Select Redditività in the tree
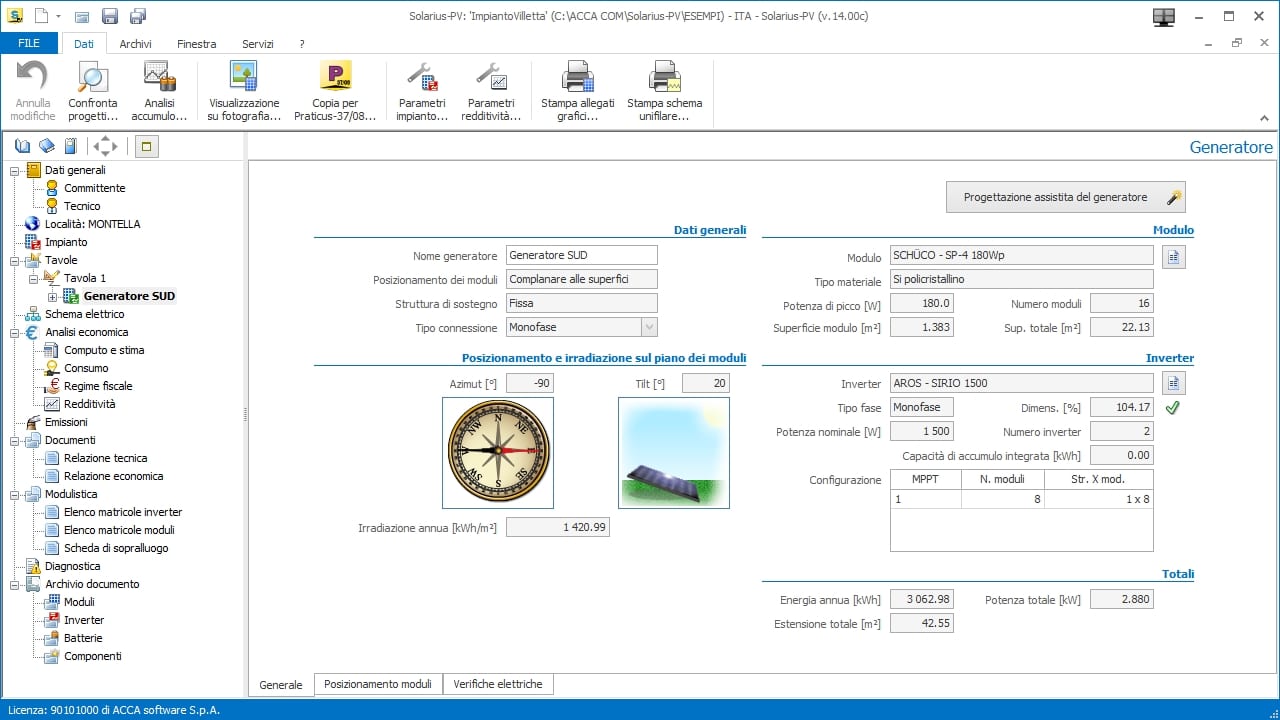 [90, 404]
